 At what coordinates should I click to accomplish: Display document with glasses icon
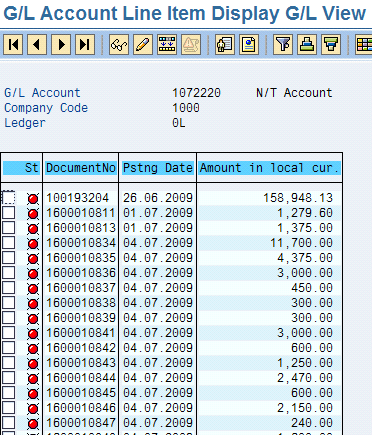coord(119,44)
